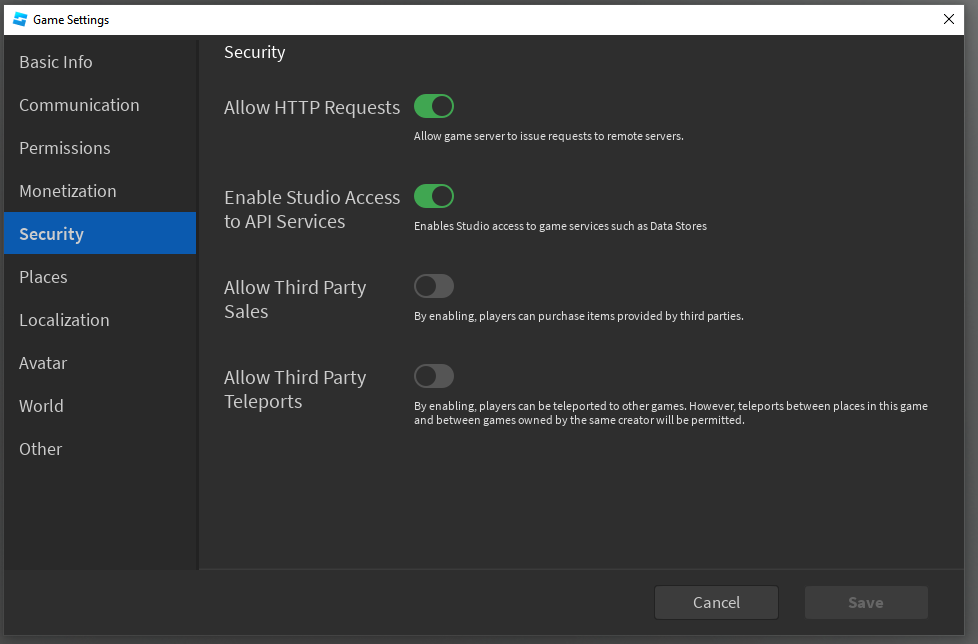
Task: Open Avatar settings in the sidebar
Action: click(x=100, y=363)
